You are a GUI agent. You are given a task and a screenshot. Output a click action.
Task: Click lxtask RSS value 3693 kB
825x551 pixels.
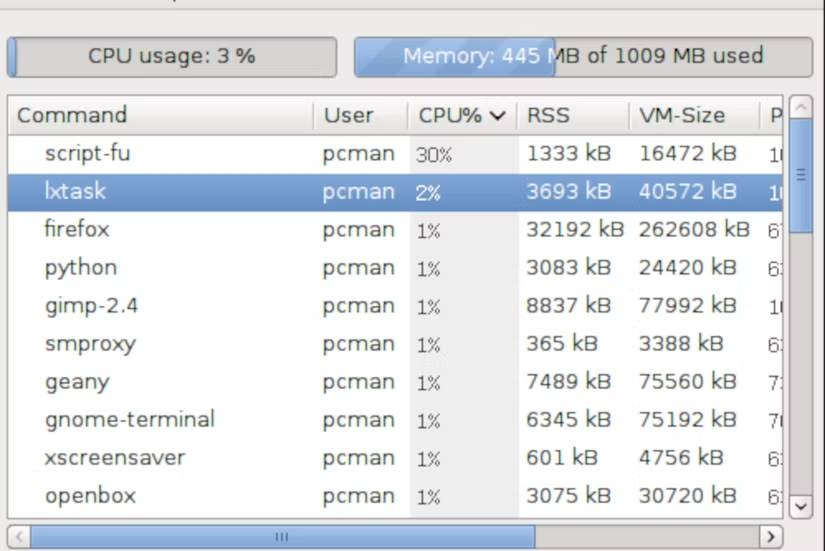[x=569, y=192]
